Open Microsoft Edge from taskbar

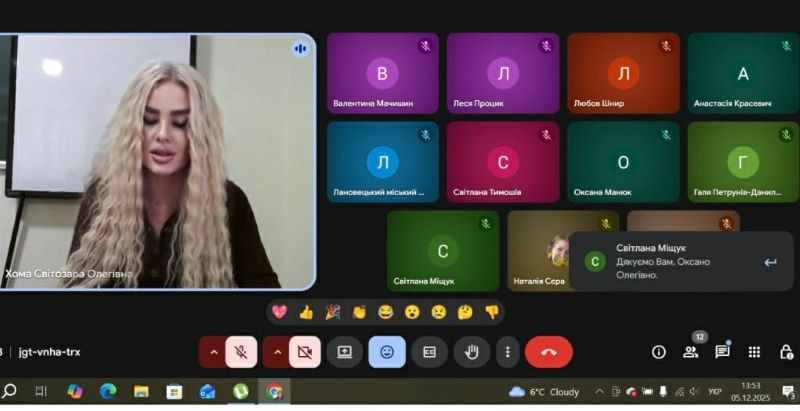coord(108,391)
